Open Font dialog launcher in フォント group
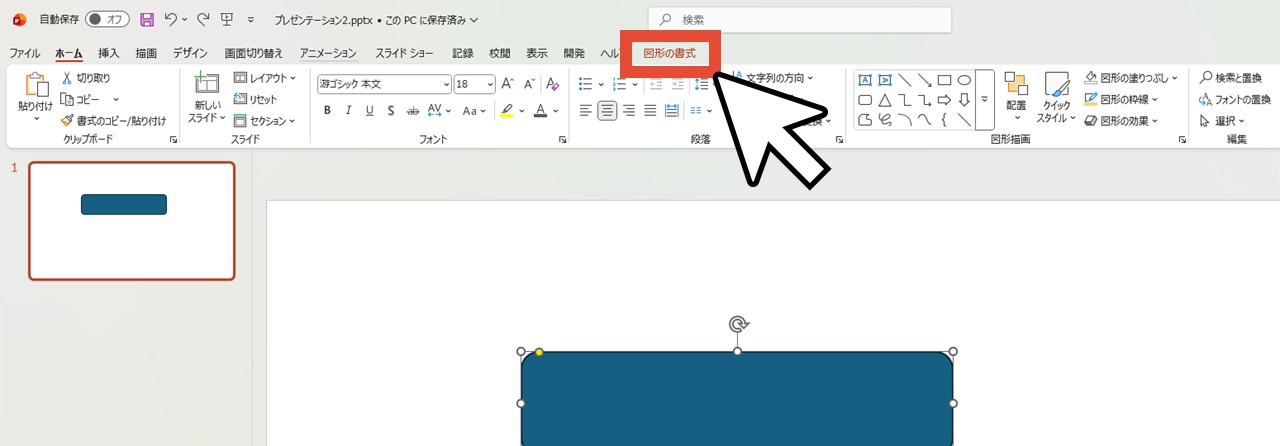The image size is (1280, 446). (562, 140)
